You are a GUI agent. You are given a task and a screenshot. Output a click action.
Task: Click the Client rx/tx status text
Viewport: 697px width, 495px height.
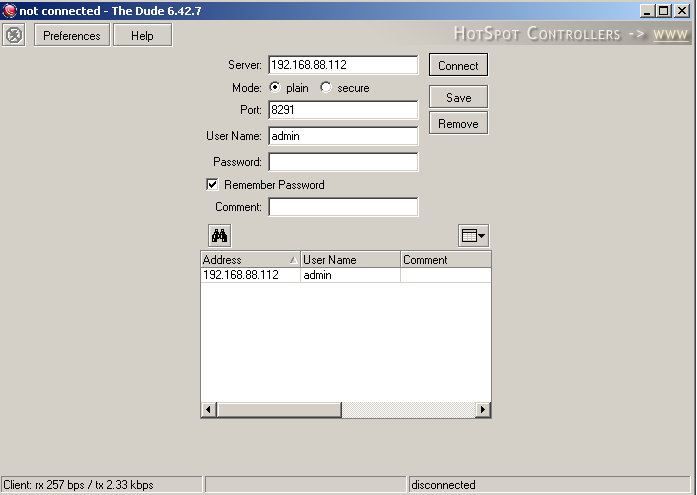78,485
